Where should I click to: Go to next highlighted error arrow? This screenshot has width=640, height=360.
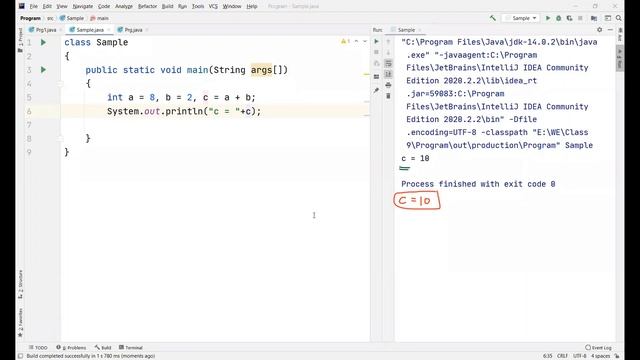tap(365, 41)
